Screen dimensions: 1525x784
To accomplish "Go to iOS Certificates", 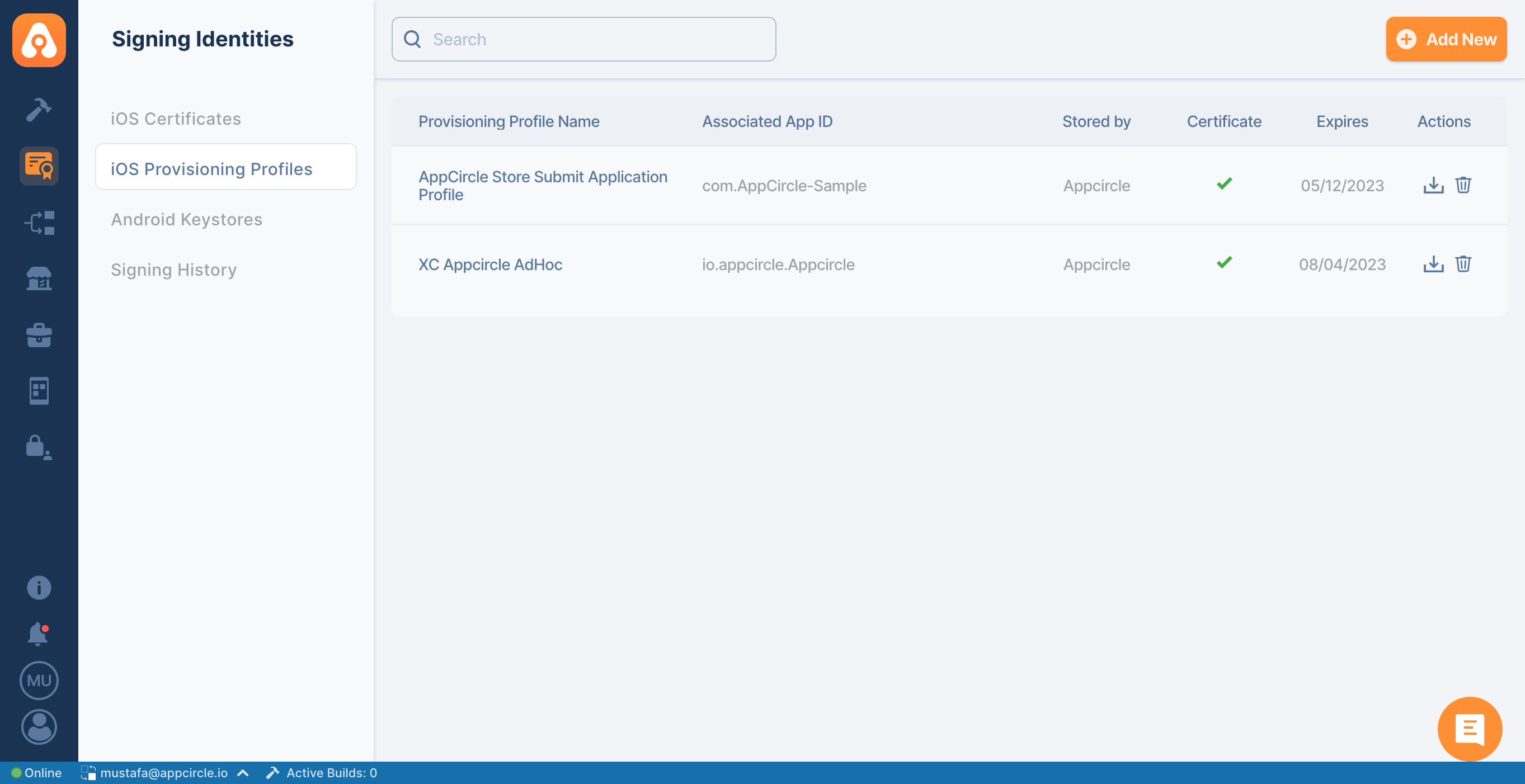I will [x=176, y=119].
